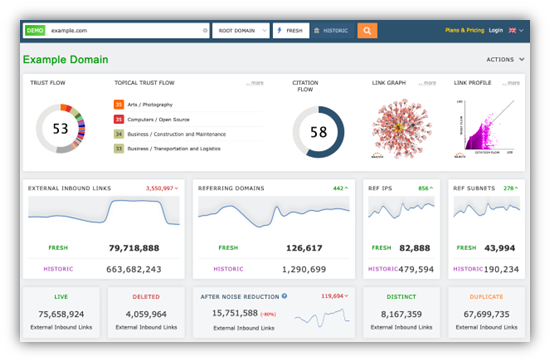Click fresh external links value 79,718,888

[x=134, y=248]
